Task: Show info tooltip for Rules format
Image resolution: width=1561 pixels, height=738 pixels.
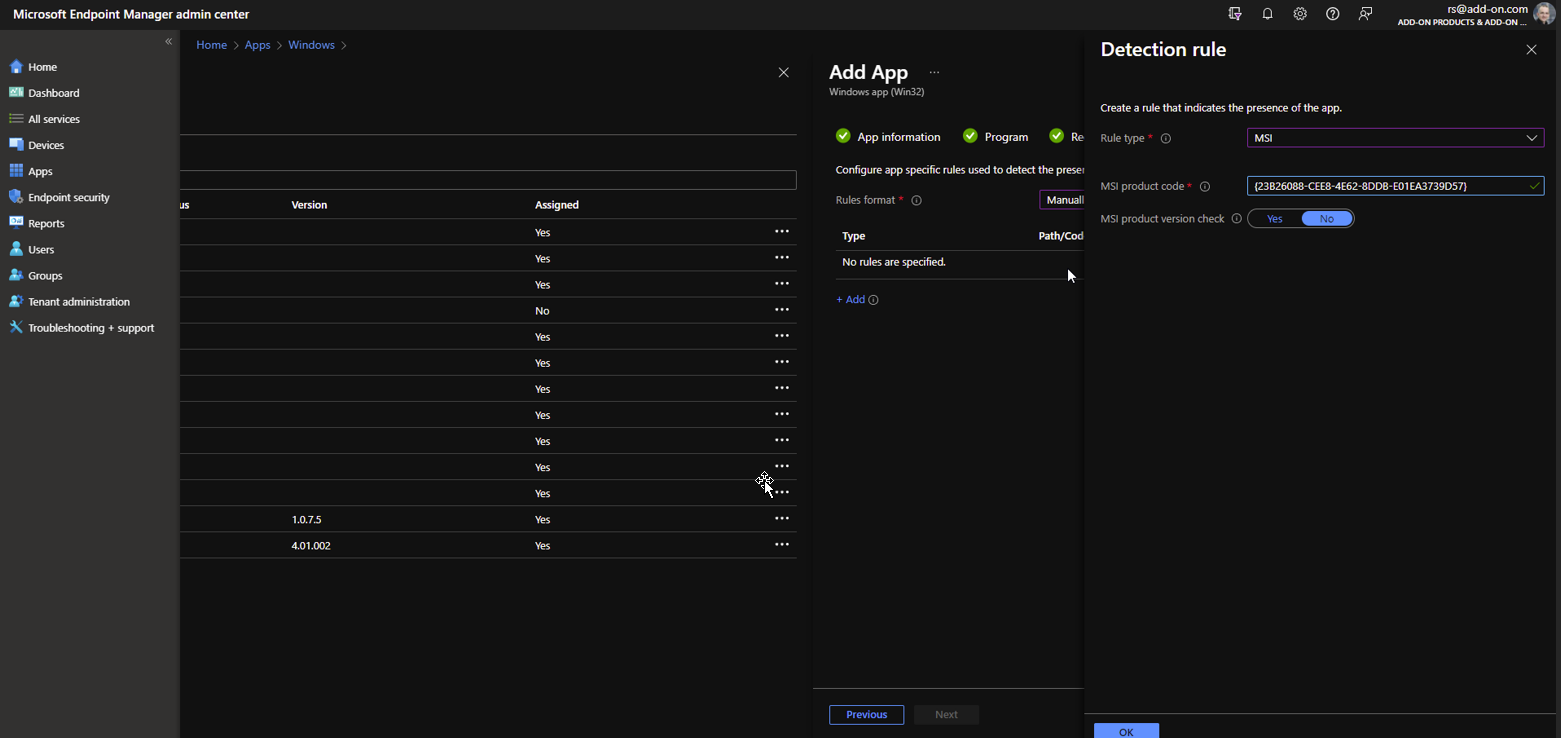Action: [916, 200]
